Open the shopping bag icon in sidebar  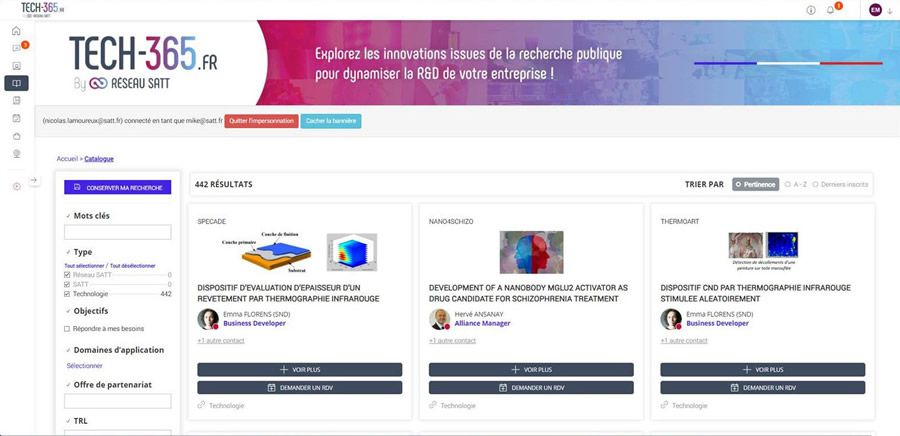point(16,136)
